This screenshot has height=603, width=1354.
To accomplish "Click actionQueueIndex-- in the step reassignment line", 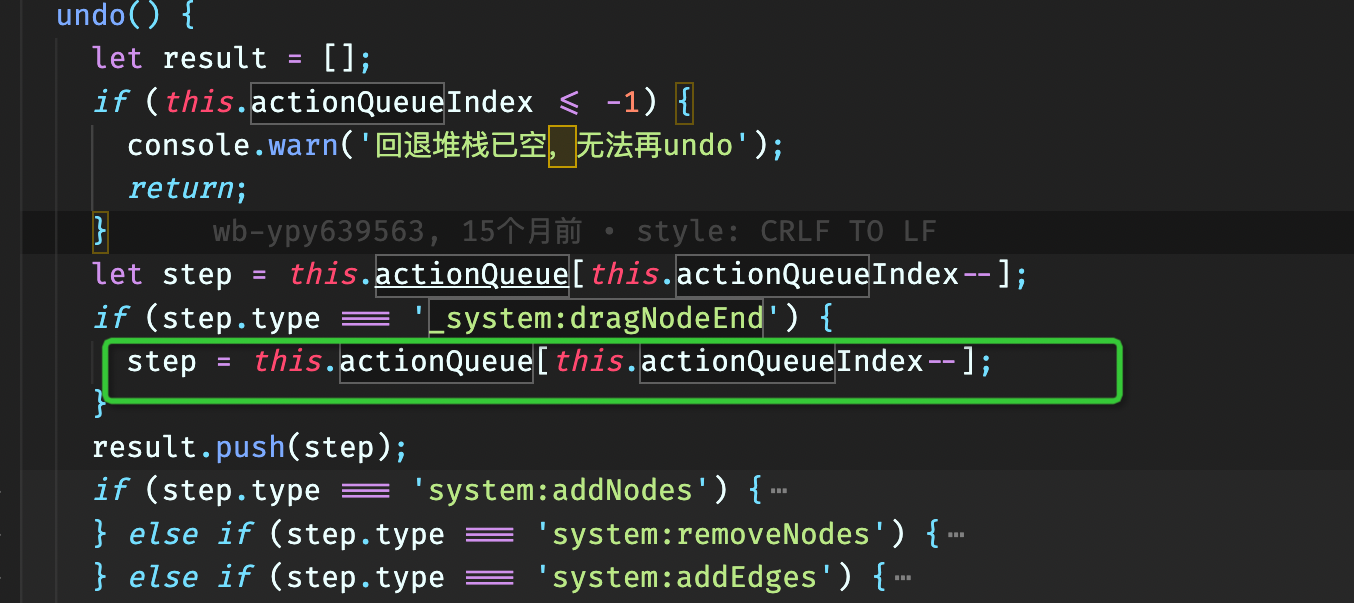I will 799,361.
